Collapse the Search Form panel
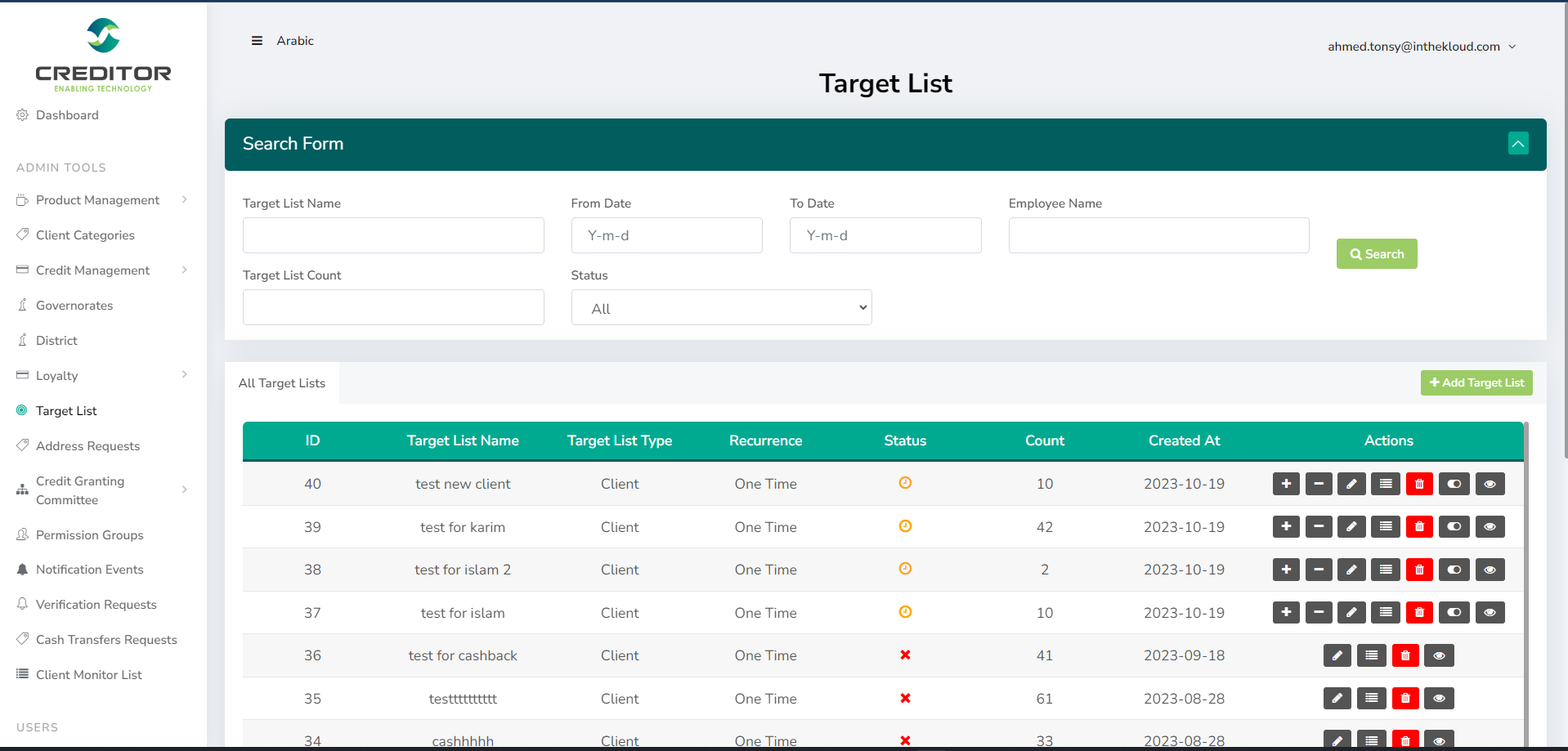 pos(1518,144)
